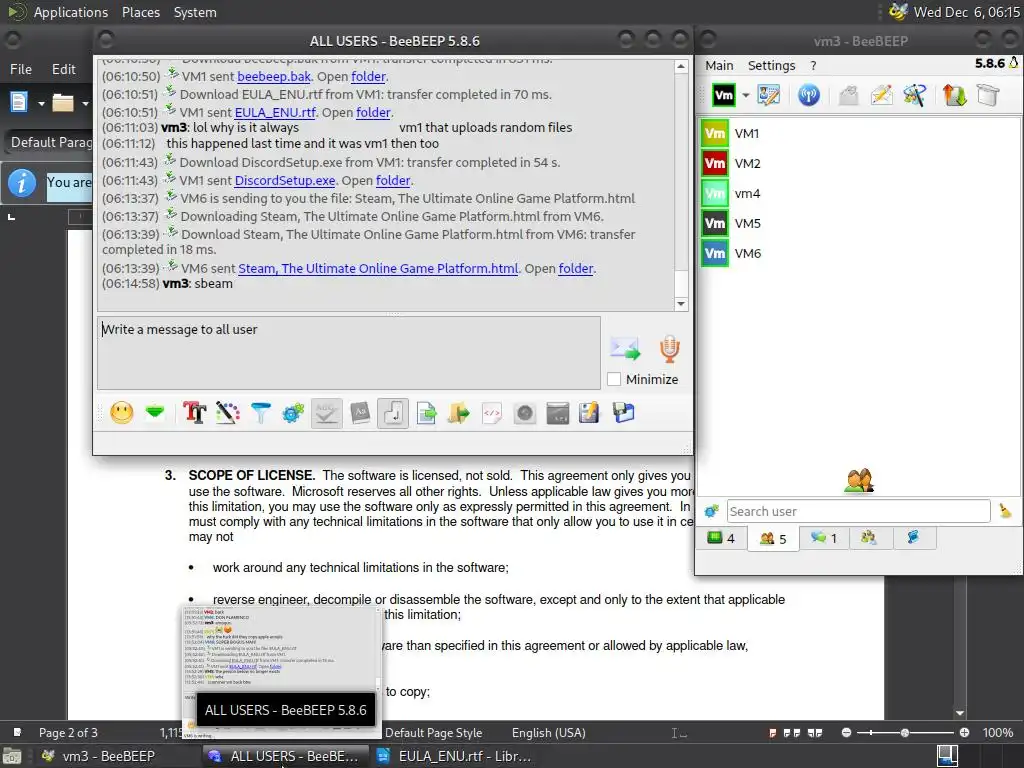This screenshot has width=1024, height=768.
Task: Open the blue scroll icon tab
Action: [x=913, y=538]
